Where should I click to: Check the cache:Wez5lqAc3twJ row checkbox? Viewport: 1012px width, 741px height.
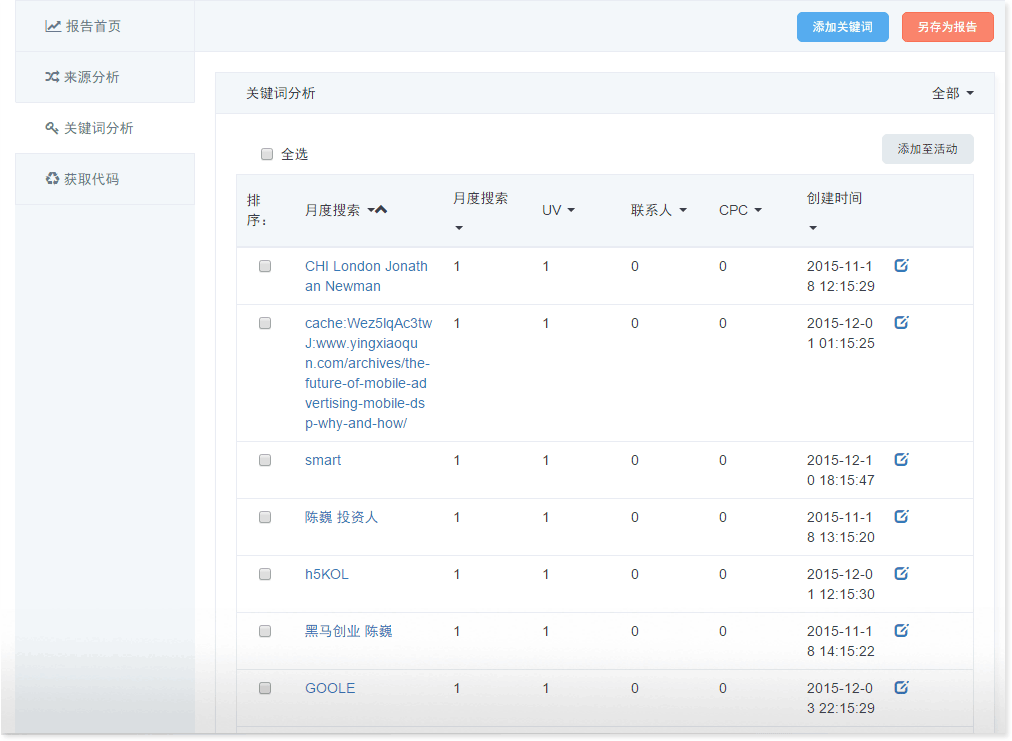[265, 323]
